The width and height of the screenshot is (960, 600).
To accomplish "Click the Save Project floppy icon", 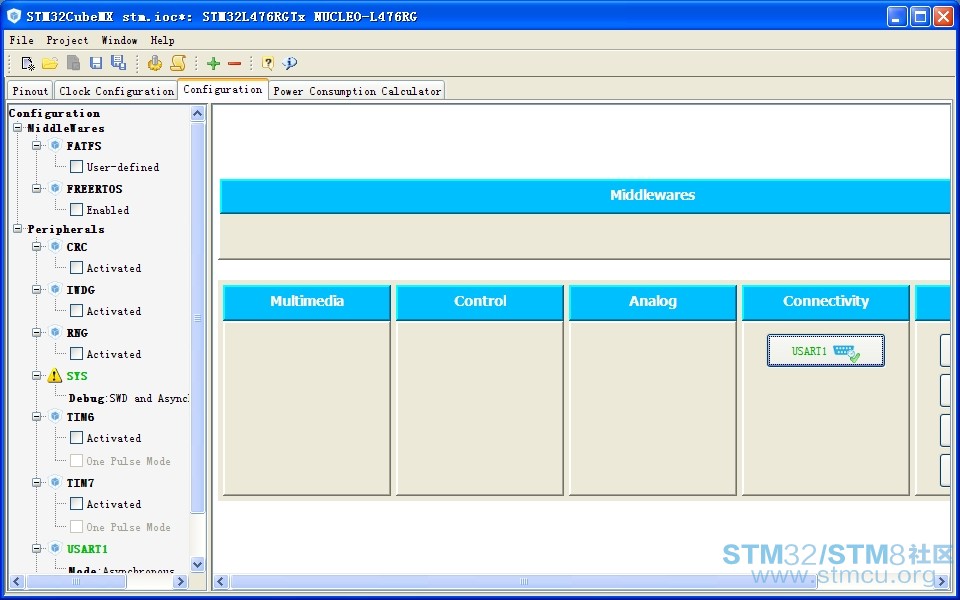I will 96,63.
